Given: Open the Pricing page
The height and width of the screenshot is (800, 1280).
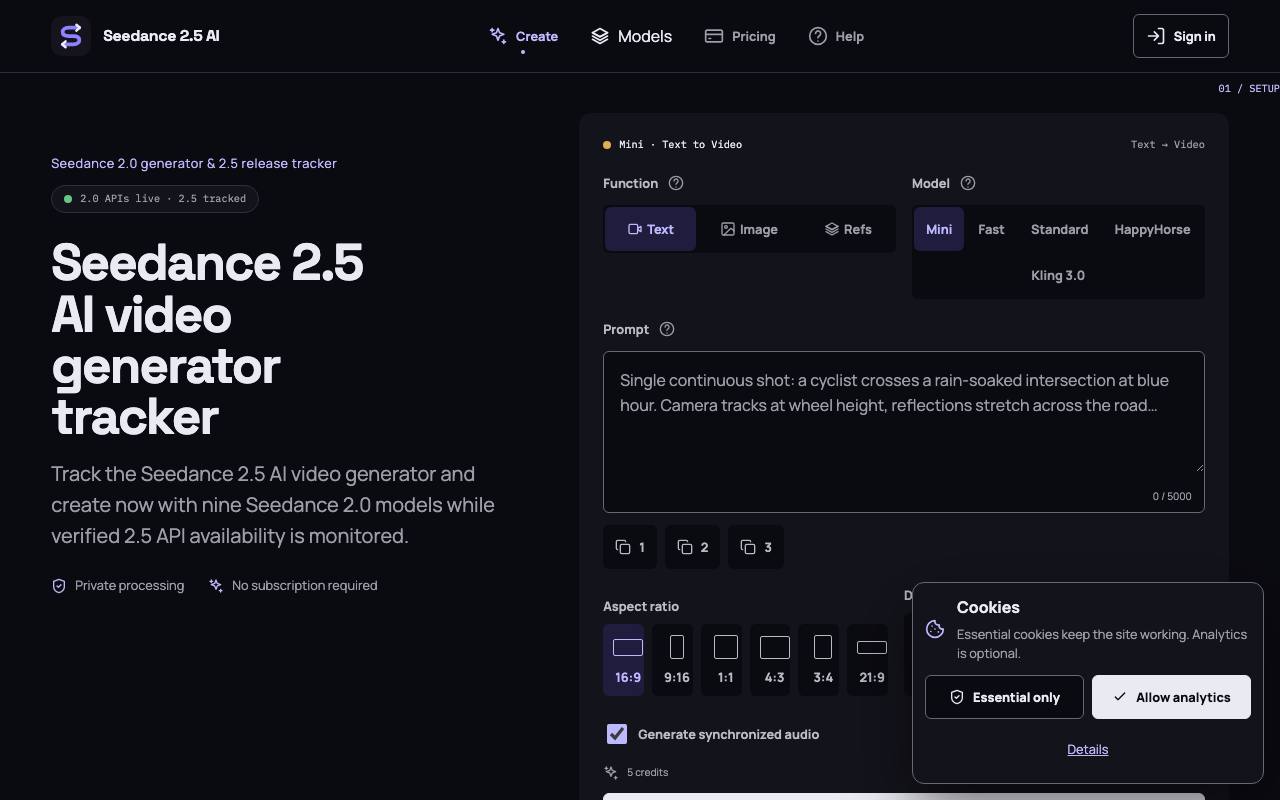Looking at the screenshot, I should point(740,36).
